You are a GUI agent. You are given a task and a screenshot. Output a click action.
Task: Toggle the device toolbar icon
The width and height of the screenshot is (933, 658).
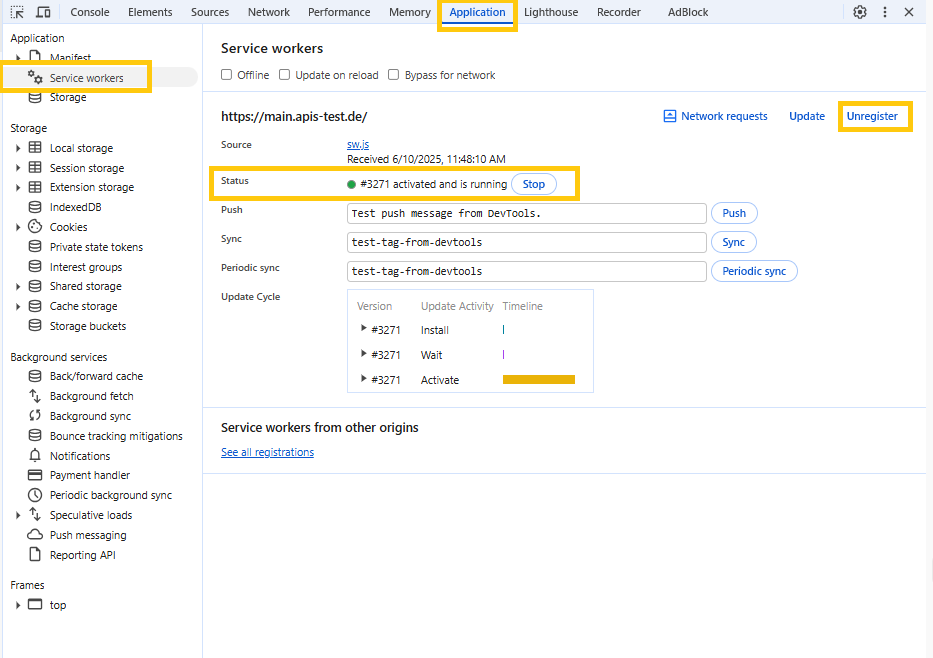point(43,12)
